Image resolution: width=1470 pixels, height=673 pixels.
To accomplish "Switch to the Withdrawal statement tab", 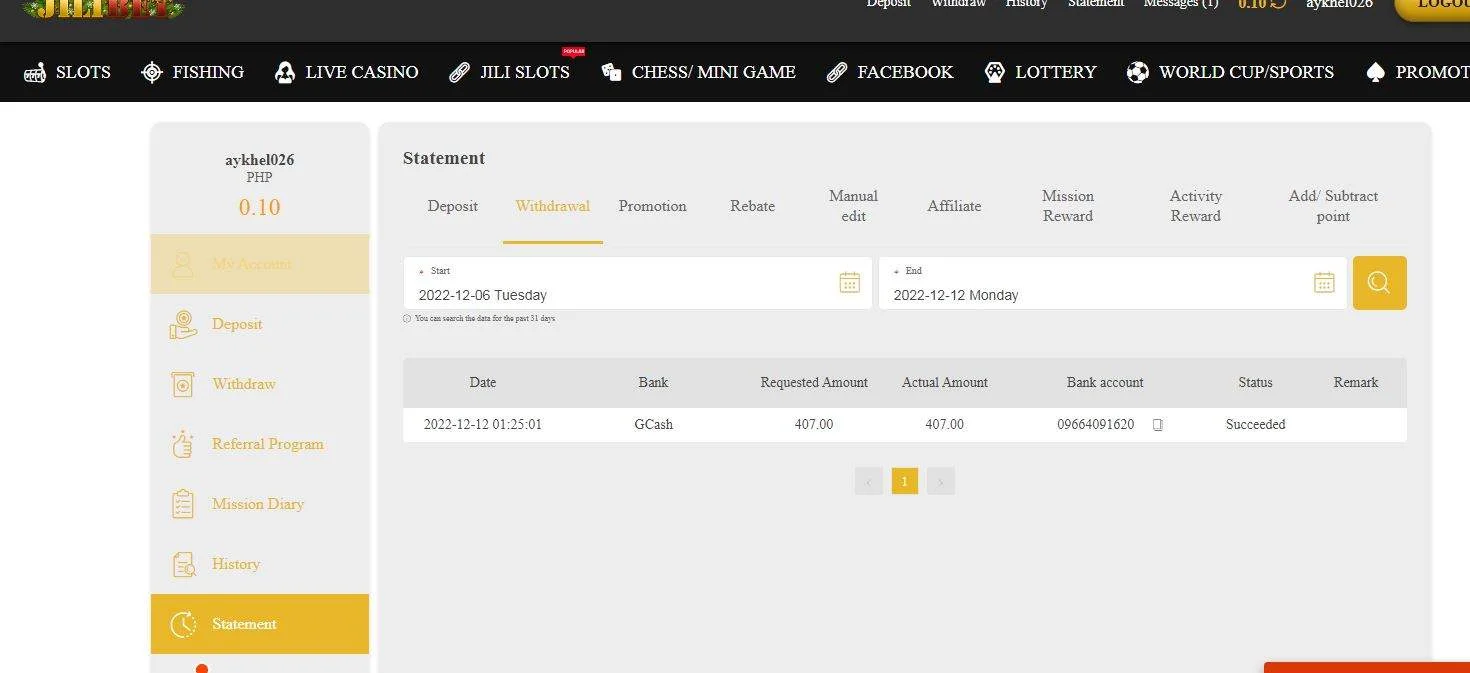I will 553,206.
